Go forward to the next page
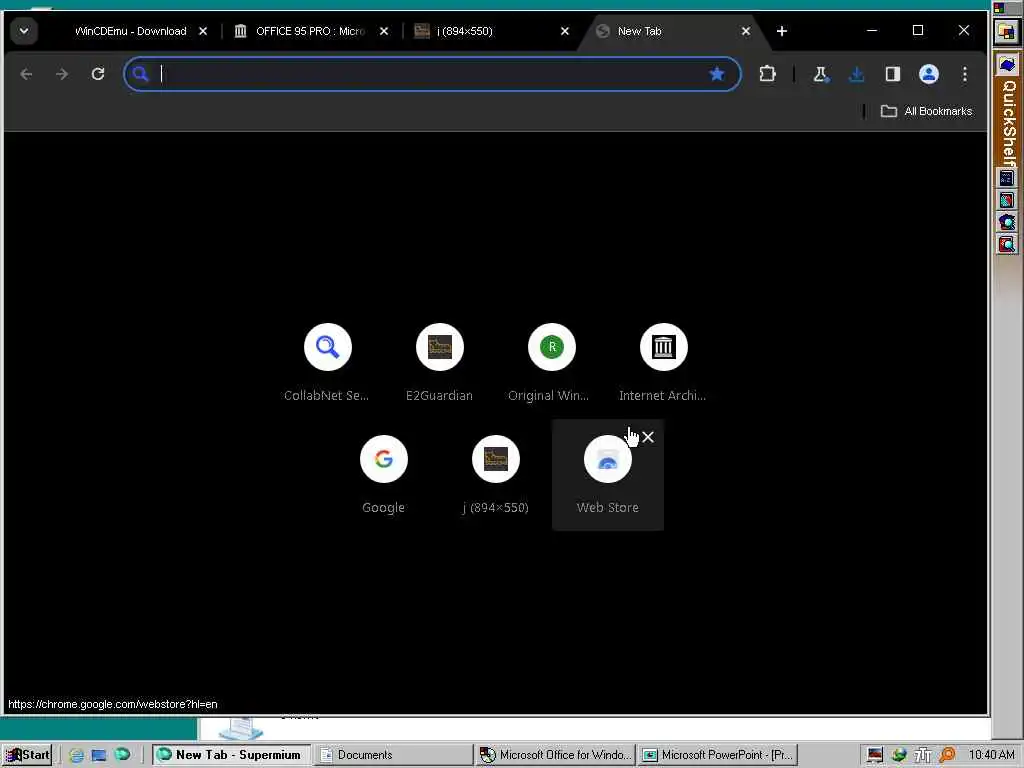The image size is (1024, 768). point(62,74)
